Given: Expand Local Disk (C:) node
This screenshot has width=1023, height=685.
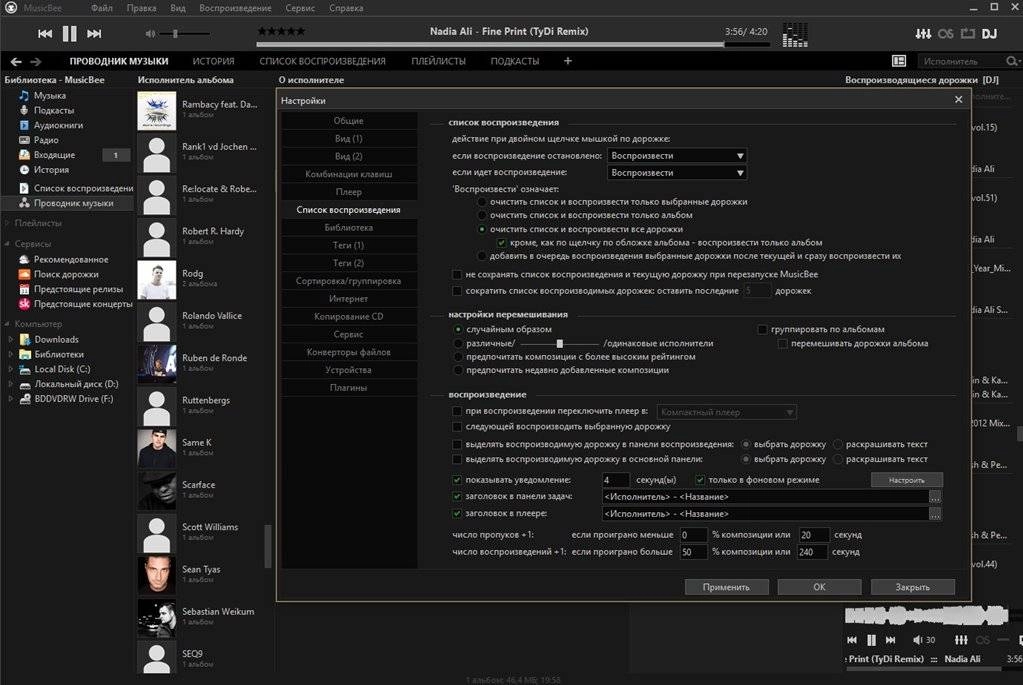Looking at the screenshot, I should [x=10, y=369].
